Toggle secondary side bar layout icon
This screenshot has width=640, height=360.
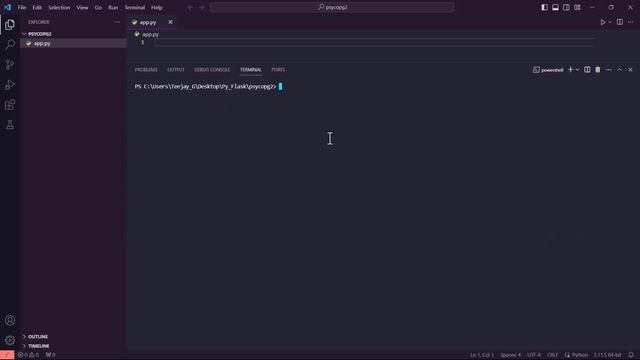click(566, 7)
